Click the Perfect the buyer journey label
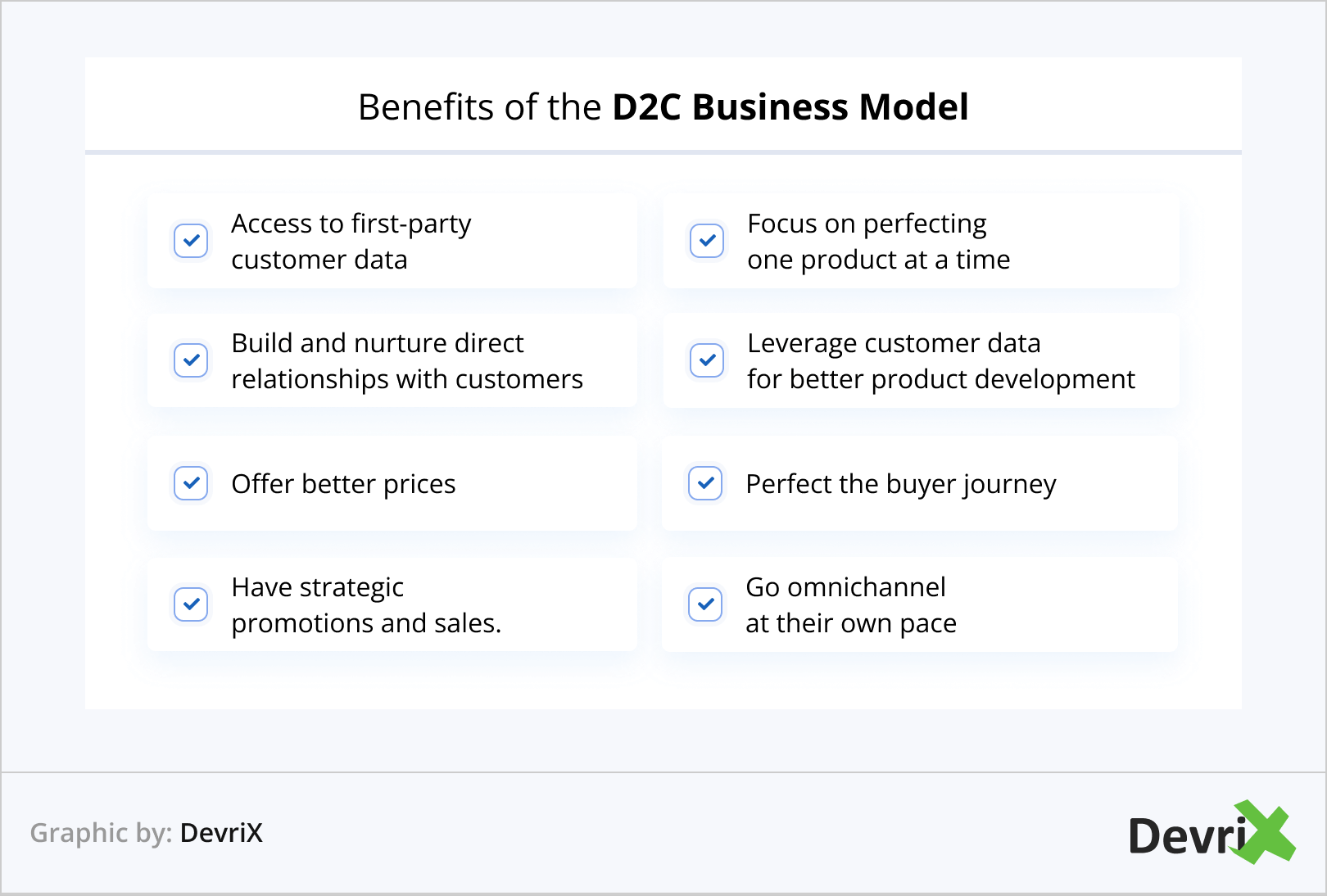Image resolution: width=1327 pixels, height=896 pixels. (x=900, y=484)
